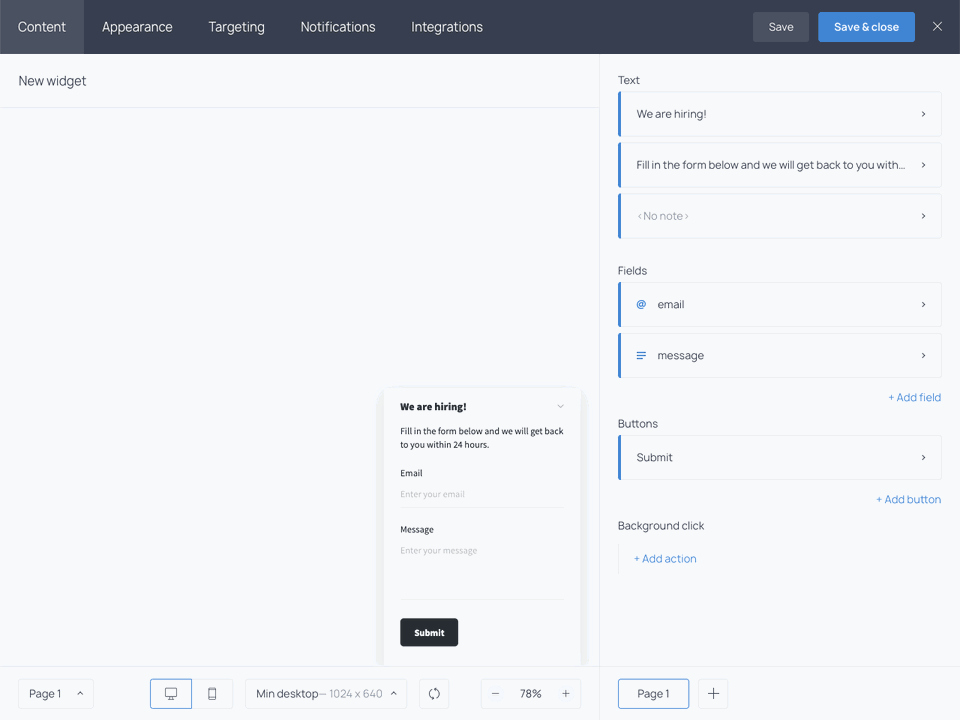The width and height of the screenshot is (960, 720).
Task: Add a new page with the plus icon
Action: tap(712, 693)
